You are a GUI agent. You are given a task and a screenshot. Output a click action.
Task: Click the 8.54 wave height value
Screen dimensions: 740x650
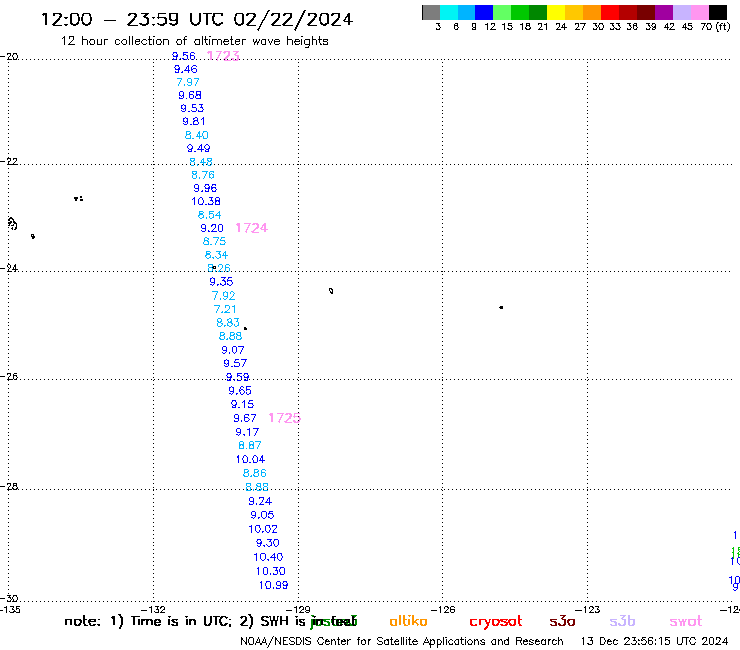click(x=210, y=215)
